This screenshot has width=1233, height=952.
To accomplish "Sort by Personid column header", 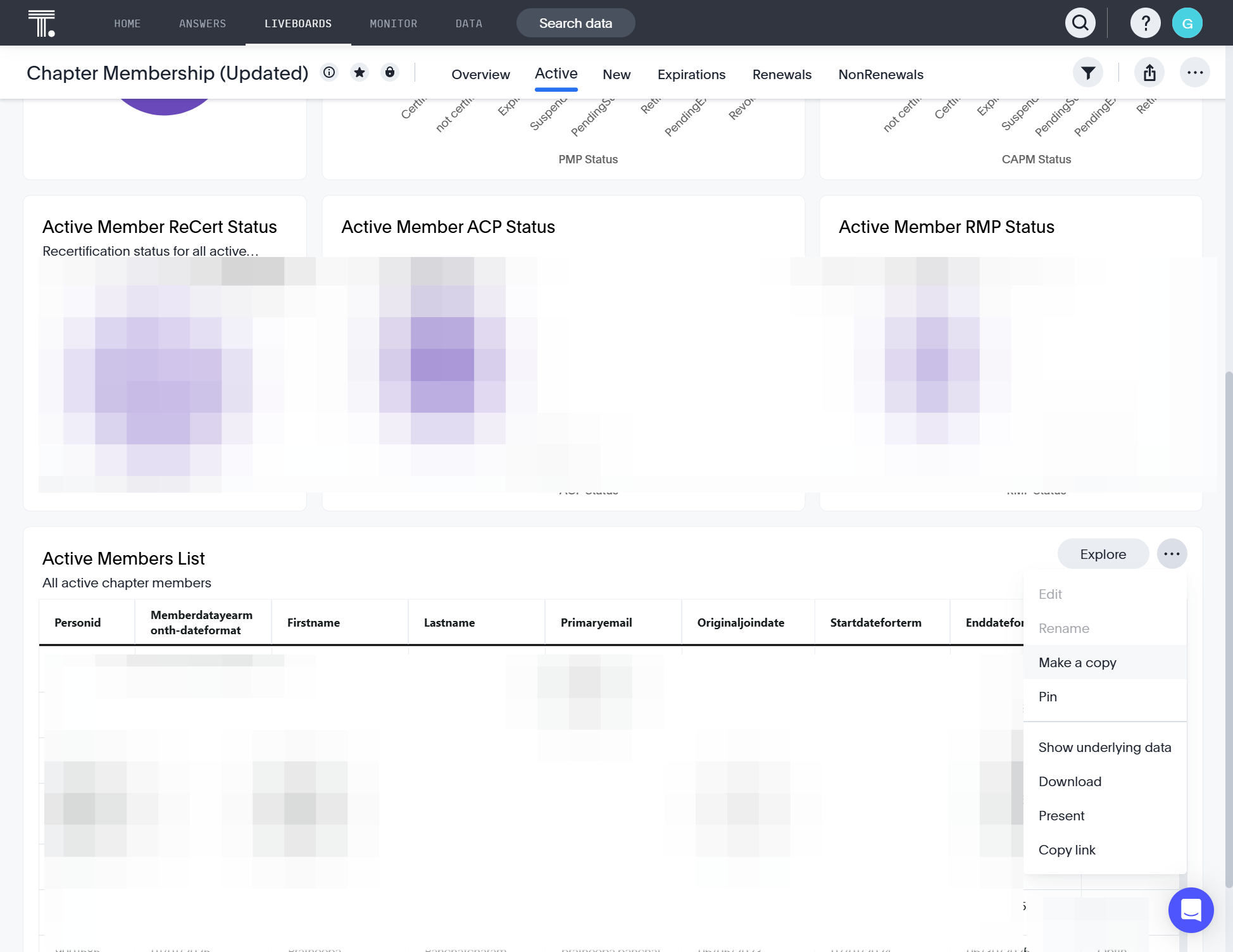I will 87,622.
